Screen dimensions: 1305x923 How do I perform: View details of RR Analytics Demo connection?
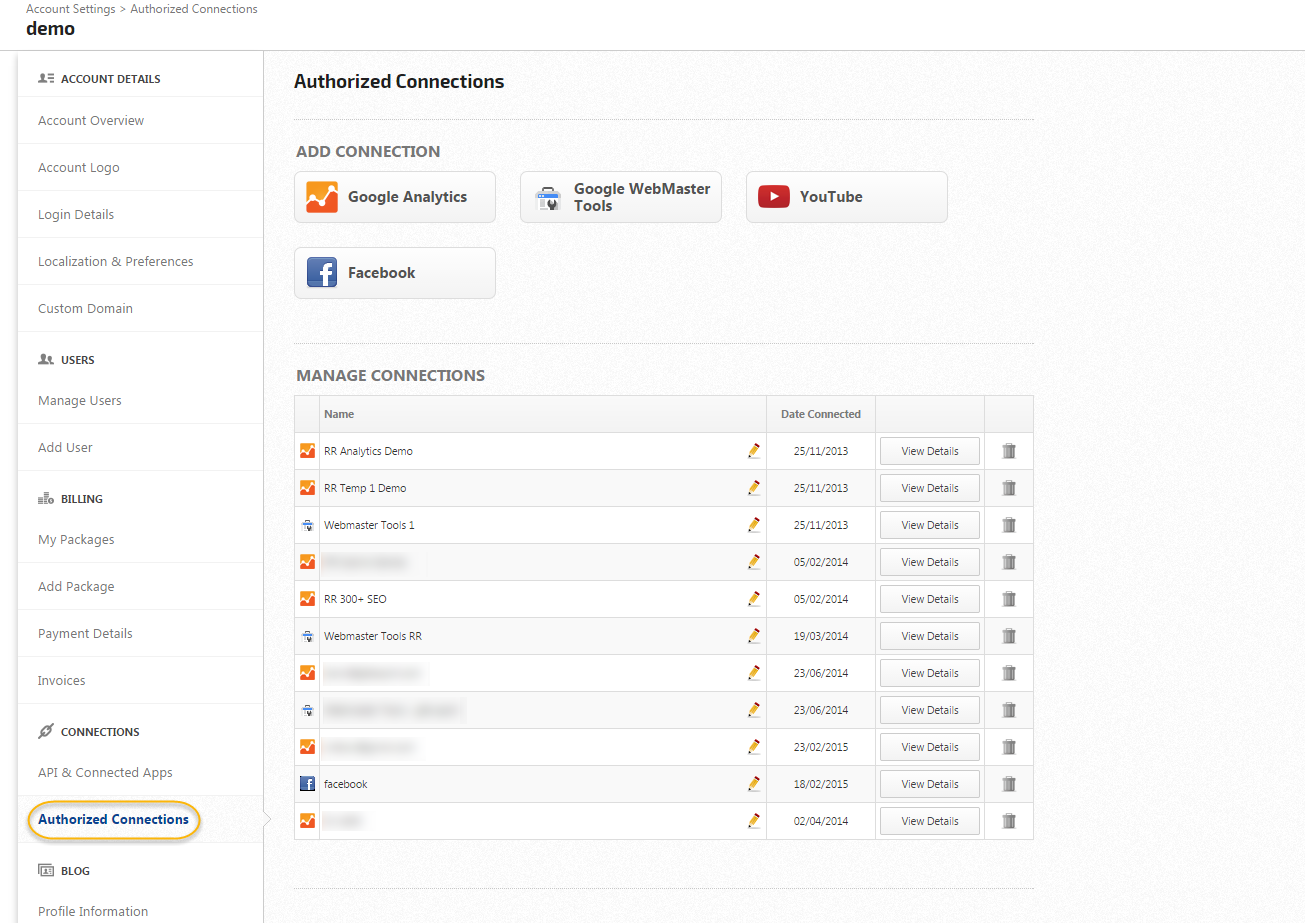click(x=929, y=451)
